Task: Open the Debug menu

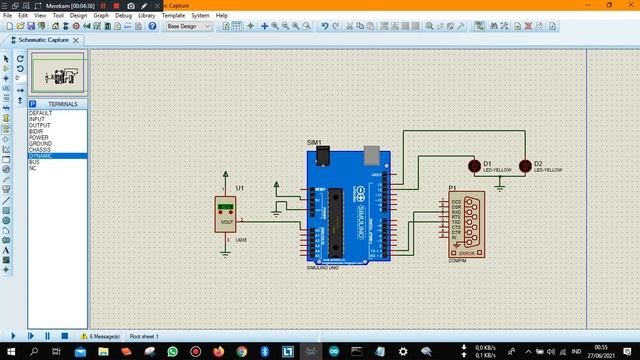Action: pos(123,16)
